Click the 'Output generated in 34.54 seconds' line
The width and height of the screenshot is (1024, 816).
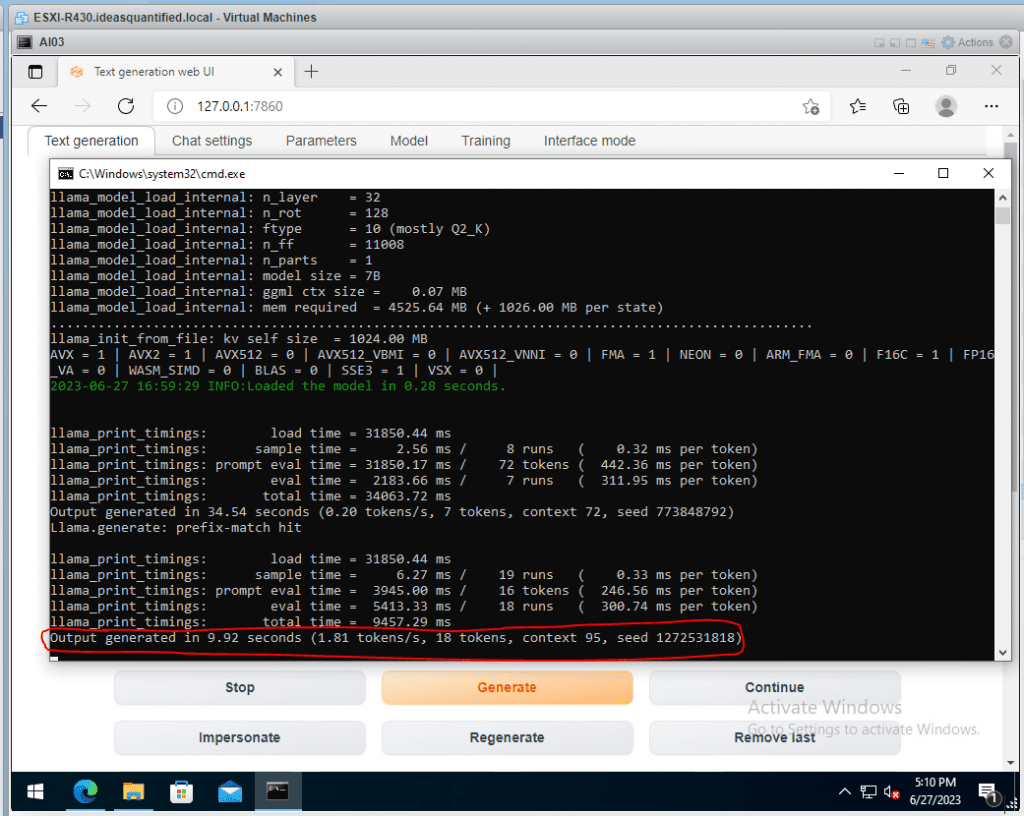(x=392, y=512)
